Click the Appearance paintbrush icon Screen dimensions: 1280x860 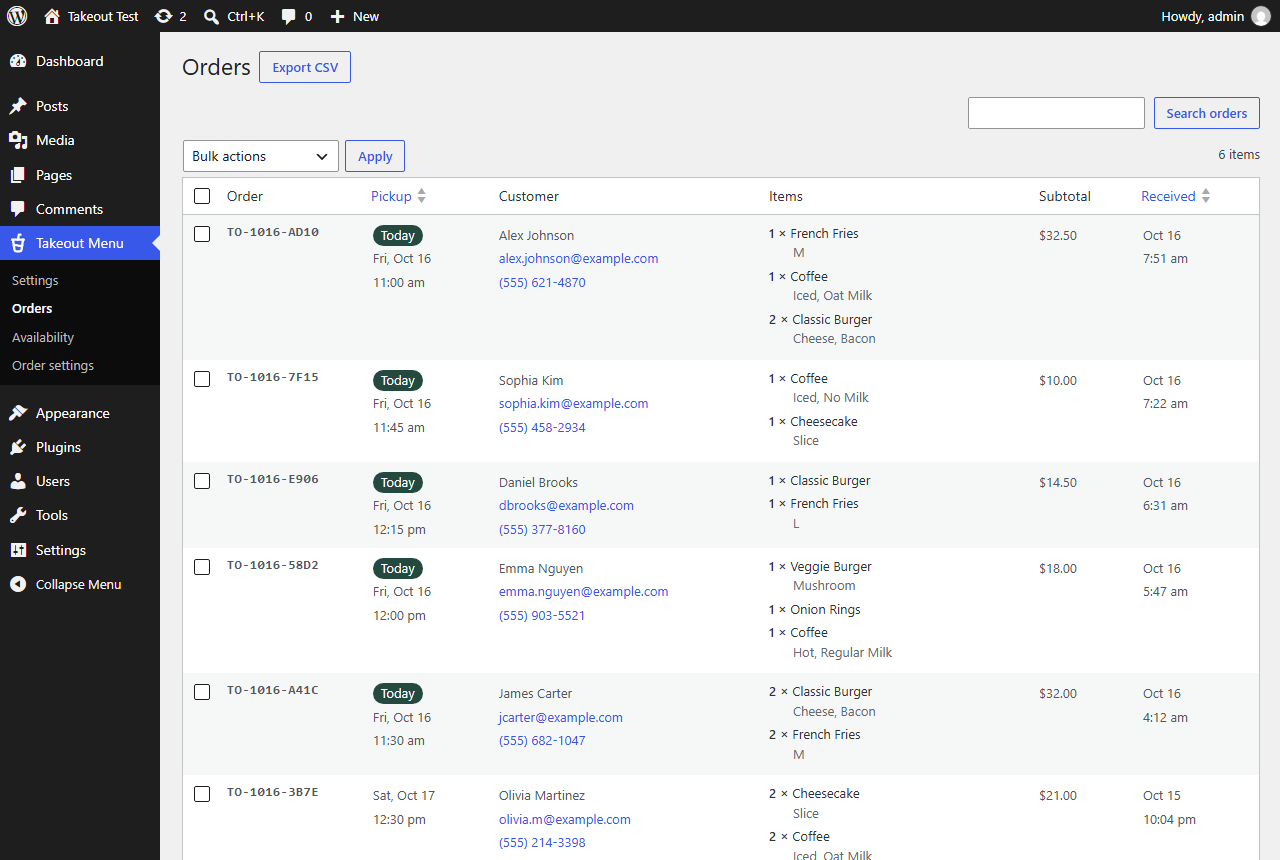click(x=18, y=413)
